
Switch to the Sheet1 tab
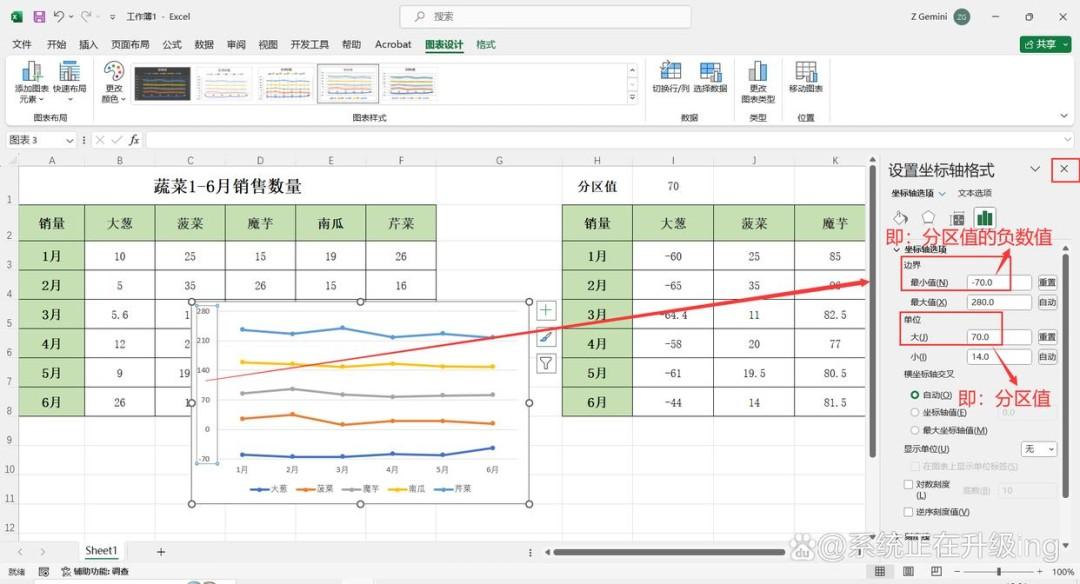(x=101, y=551)
